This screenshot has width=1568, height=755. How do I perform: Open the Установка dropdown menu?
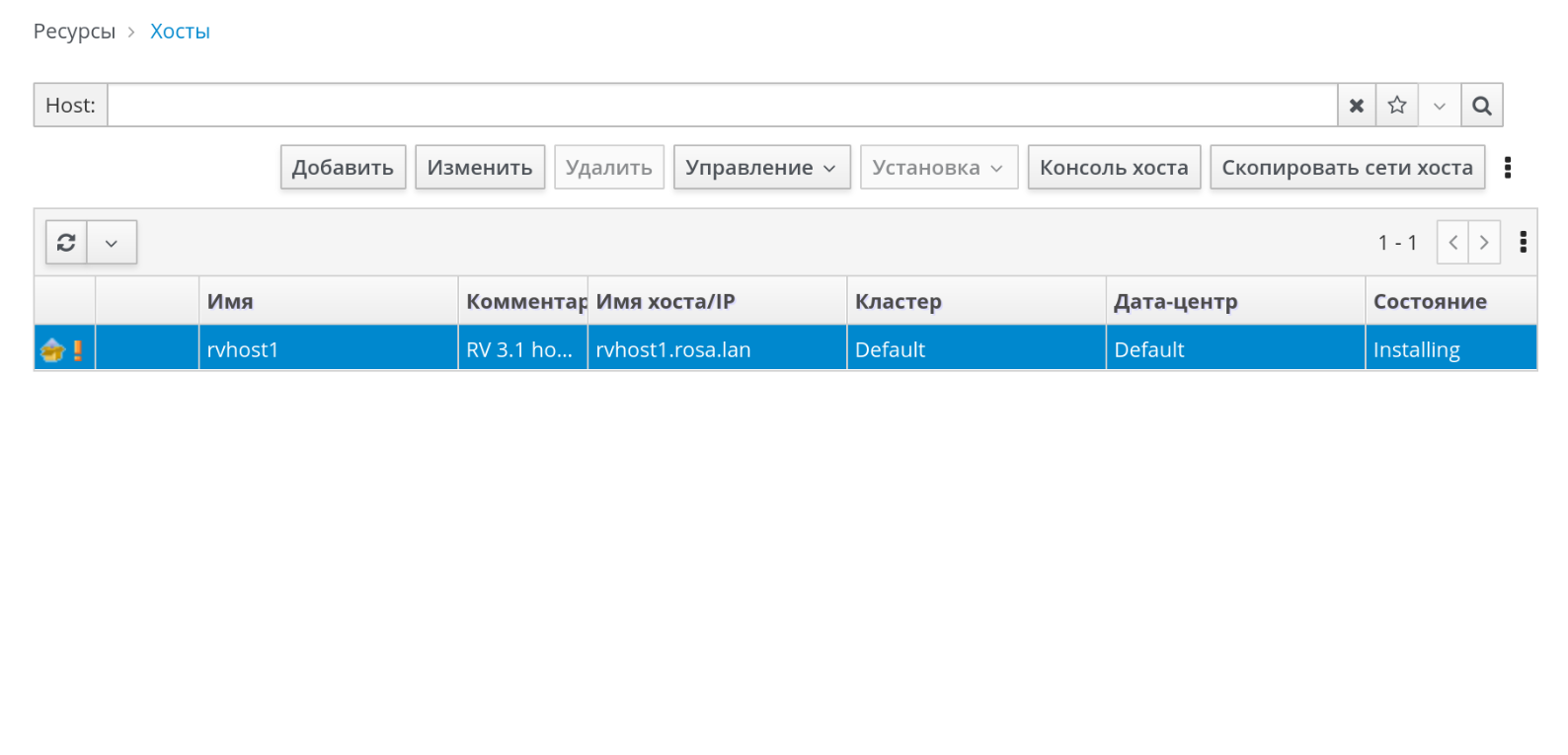[938, 168]
